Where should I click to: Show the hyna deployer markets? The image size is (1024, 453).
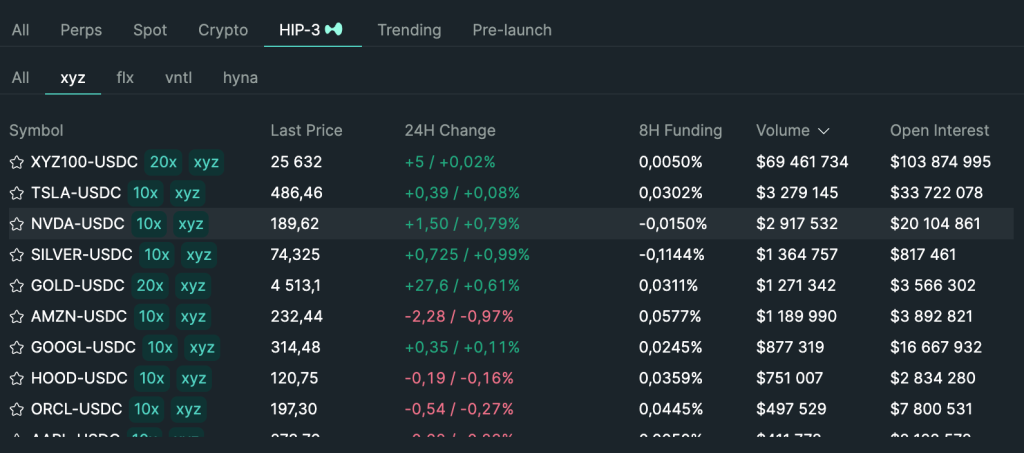pos(240,77)
